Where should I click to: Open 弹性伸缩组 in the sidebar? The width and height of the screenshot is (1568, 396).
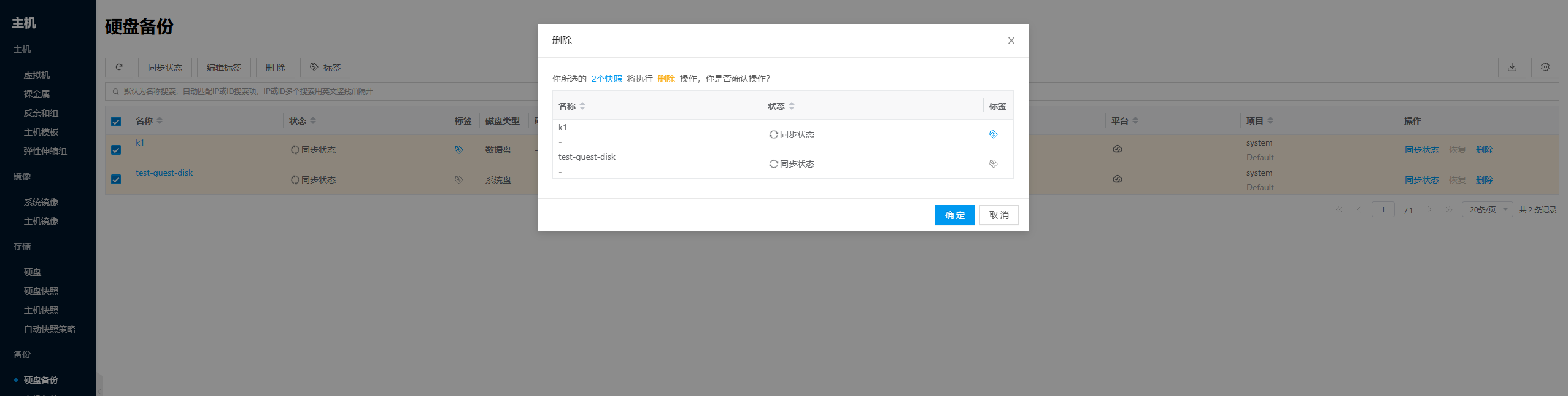pos(45,151)
